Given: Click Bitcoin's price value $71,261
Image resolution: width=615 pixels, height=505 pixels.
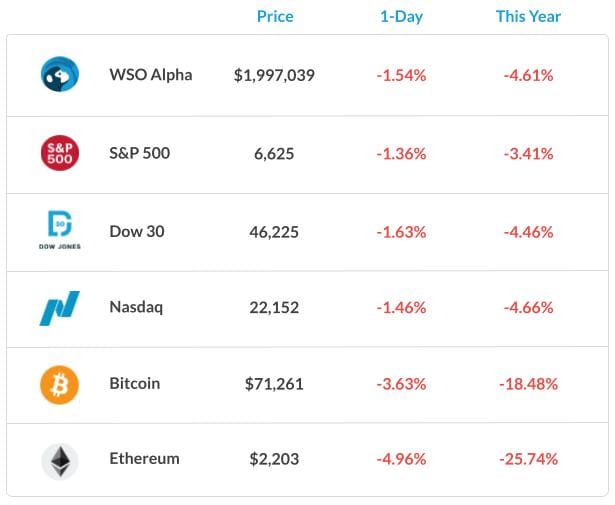Looking at the screenshot, I should (274, 384).
